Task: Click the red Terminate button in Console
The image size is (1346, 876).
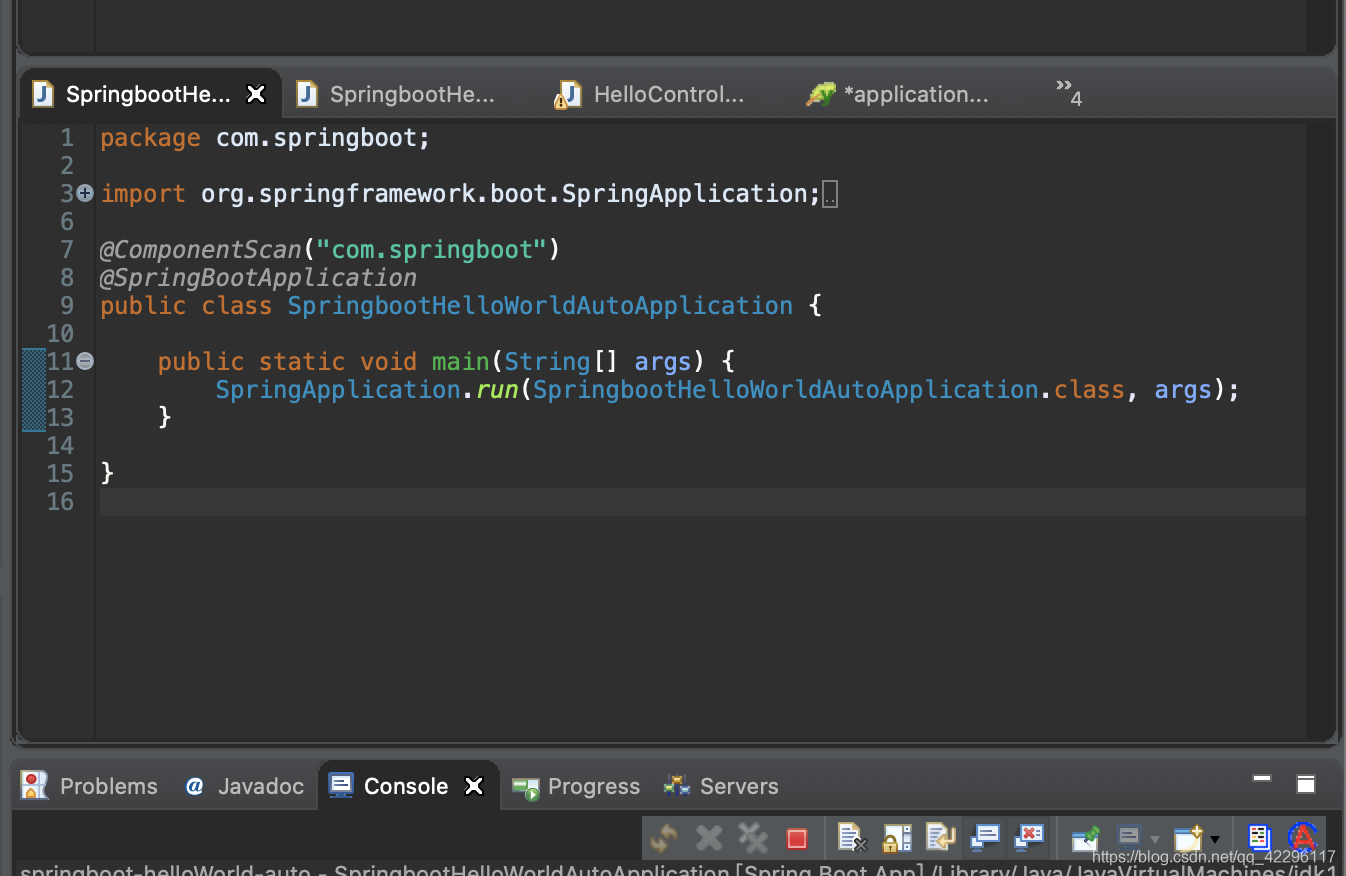Action: point(796,838)
